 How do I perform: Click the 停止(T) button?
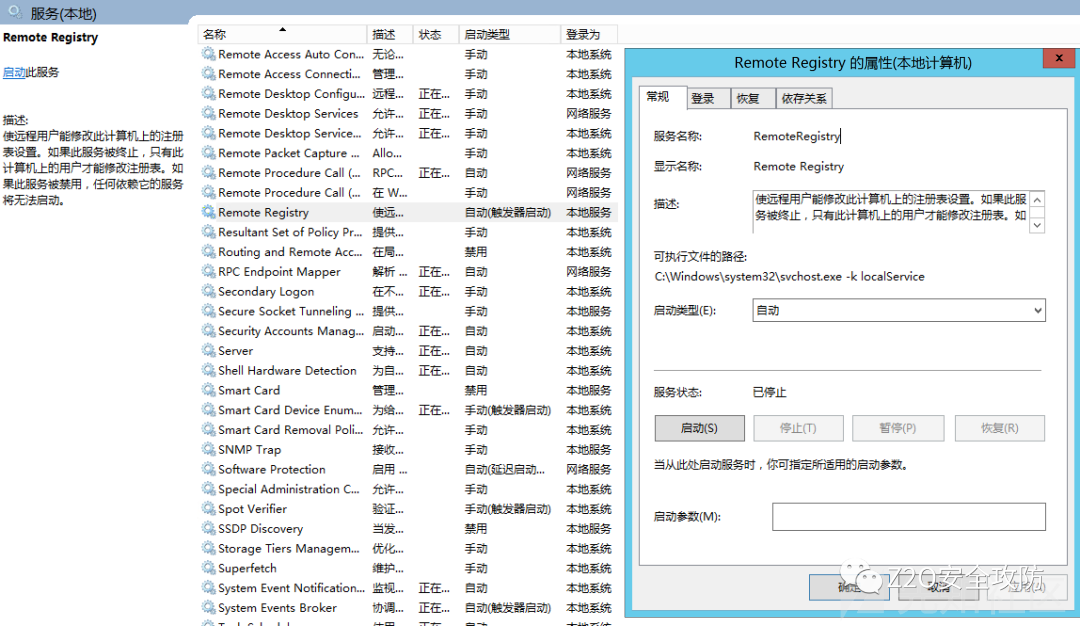pos(798,428)
